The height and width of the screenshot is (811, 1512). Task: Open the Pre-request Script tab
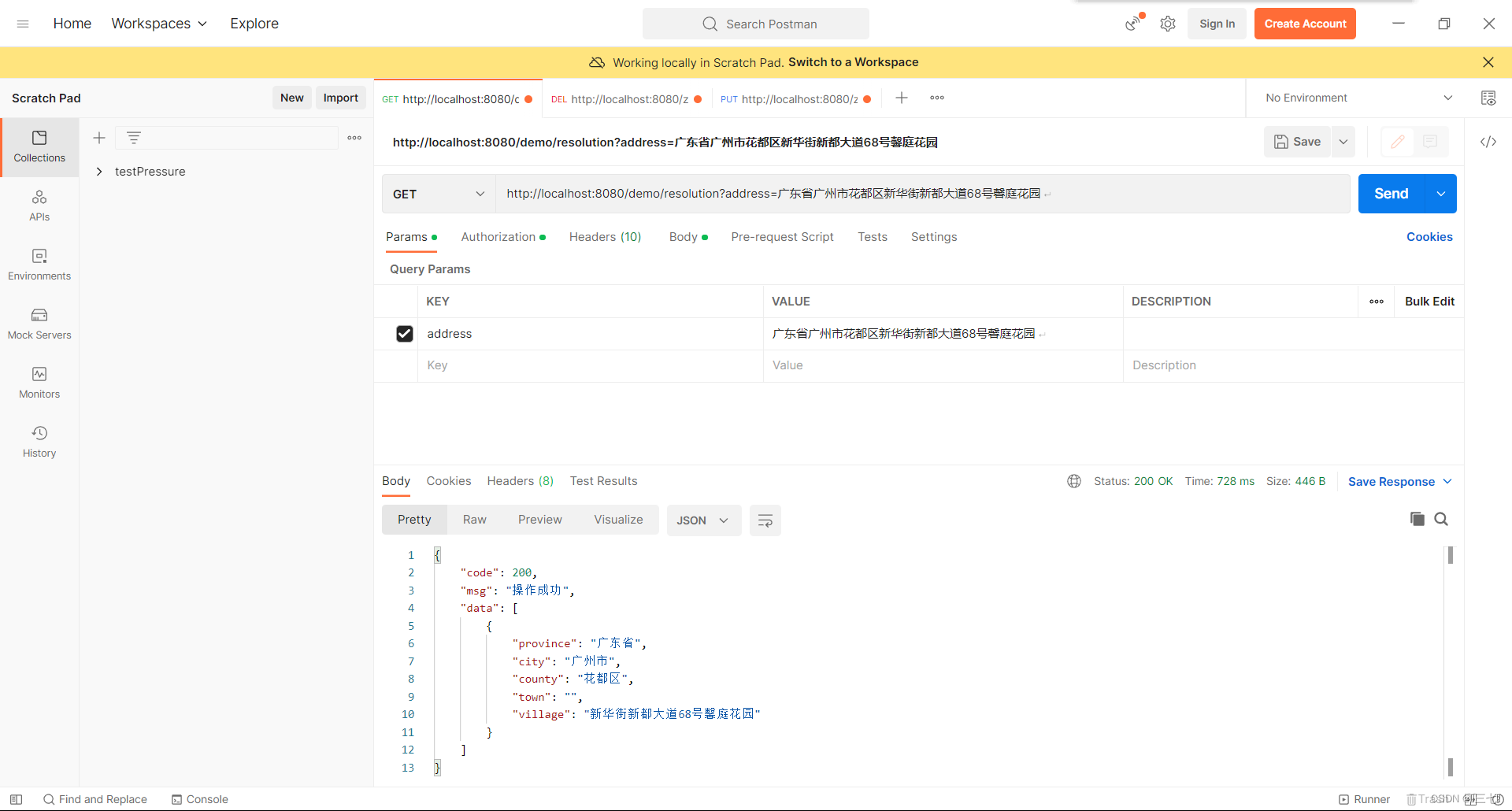pos(782,237)
